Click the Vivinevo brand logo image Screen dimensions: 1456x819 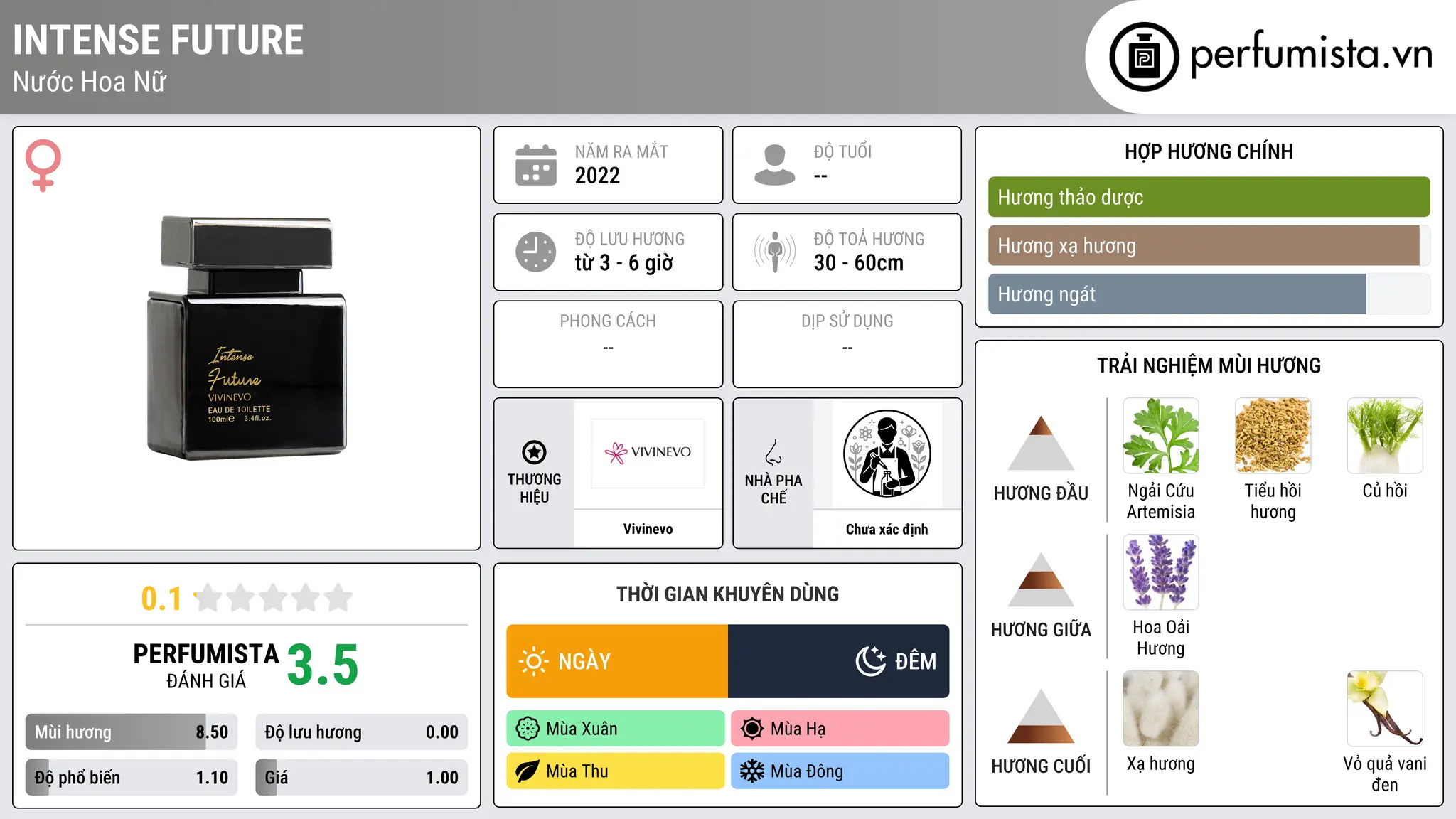coord(648,453)
